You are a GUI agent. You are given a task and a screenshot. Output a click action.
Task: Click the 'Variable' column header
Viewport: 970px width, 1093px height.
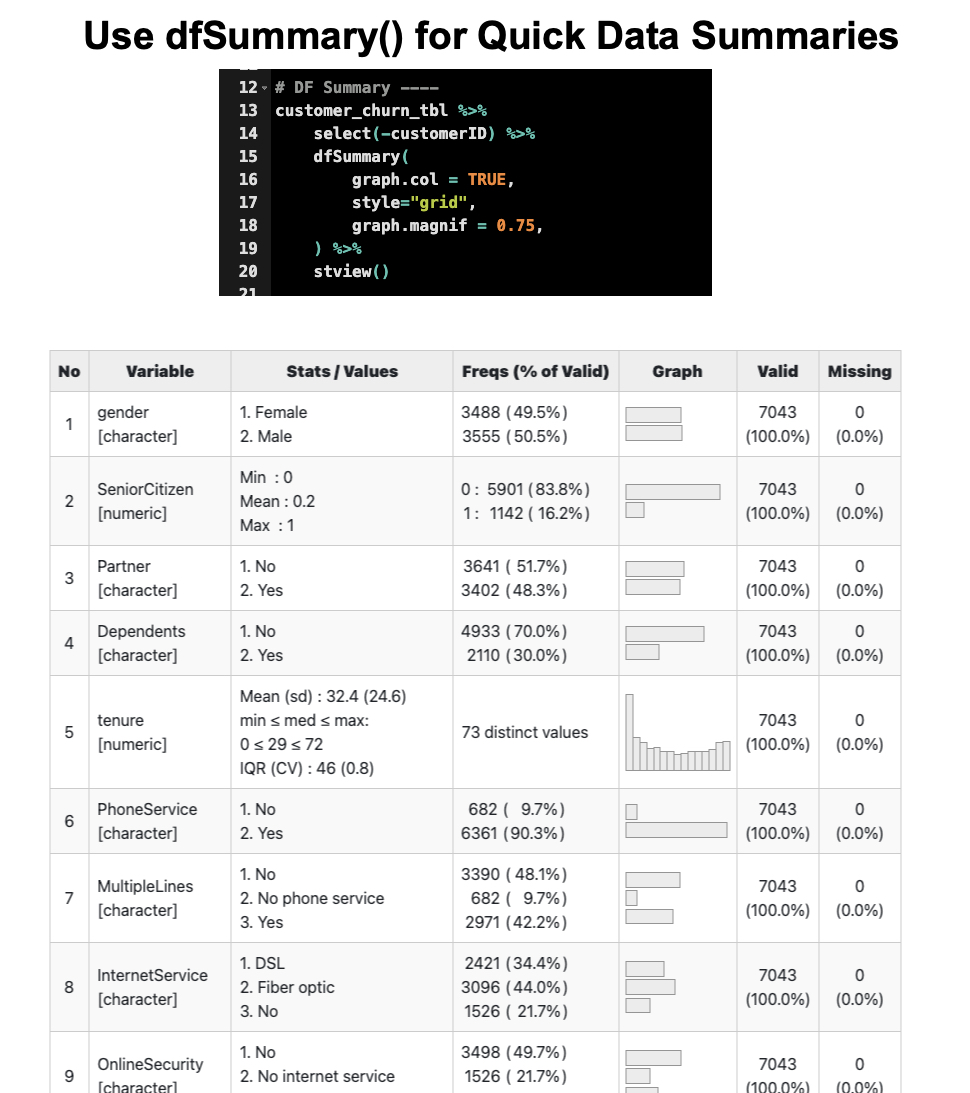click(x=160, y=372)
